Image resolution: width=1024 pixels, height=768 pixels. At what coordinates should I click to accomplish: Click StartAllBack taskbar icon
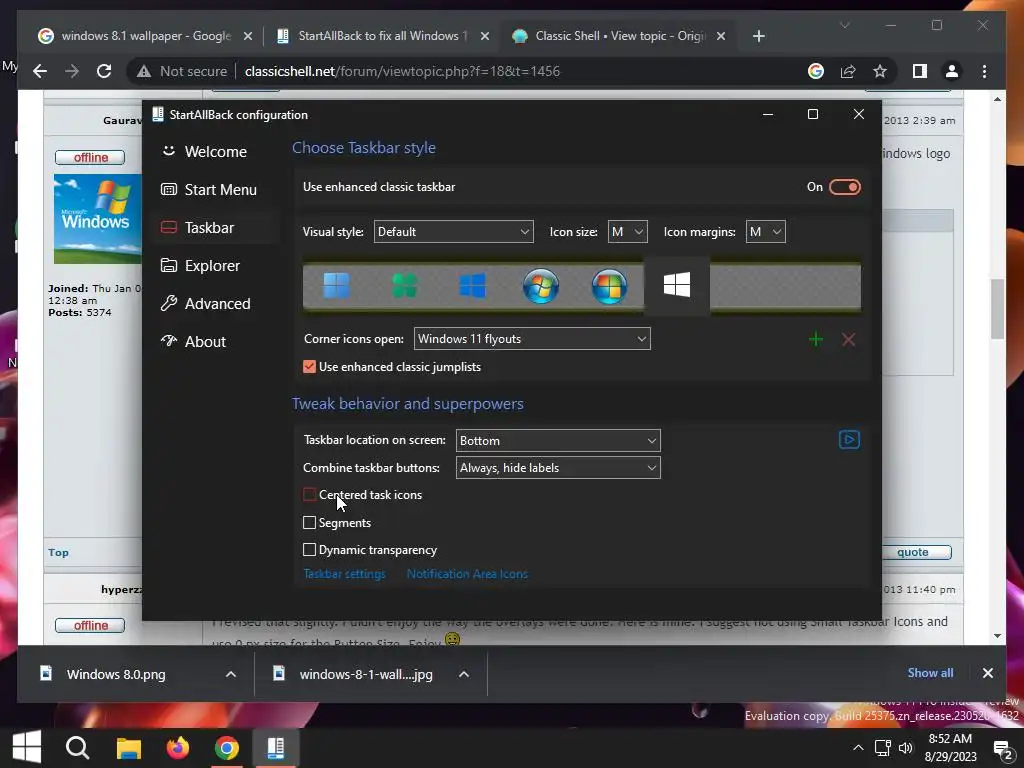pos(276,747)
